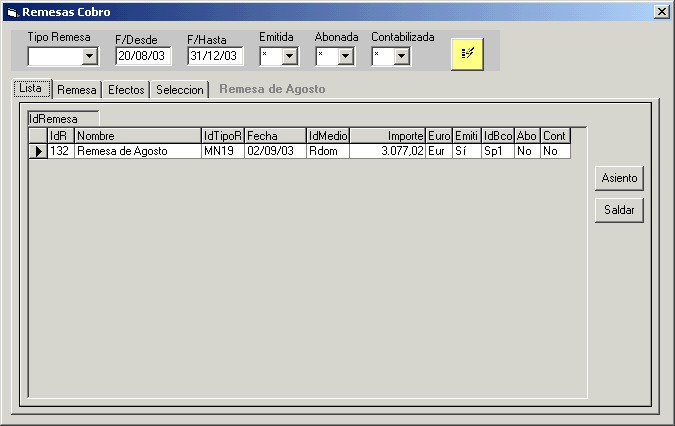Sort by the Nombre column header
This screenshot has height=426, width=675.
[137, 135]
